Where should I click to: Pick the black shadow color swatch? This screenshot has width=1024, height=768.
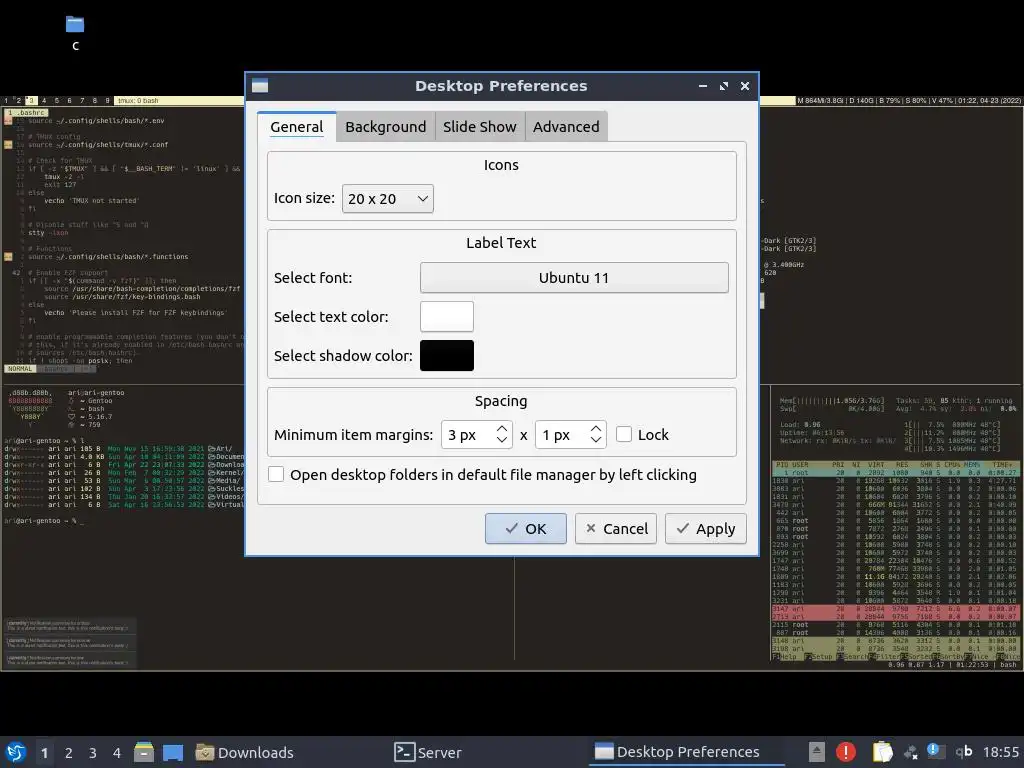click(x=447, y=355)
